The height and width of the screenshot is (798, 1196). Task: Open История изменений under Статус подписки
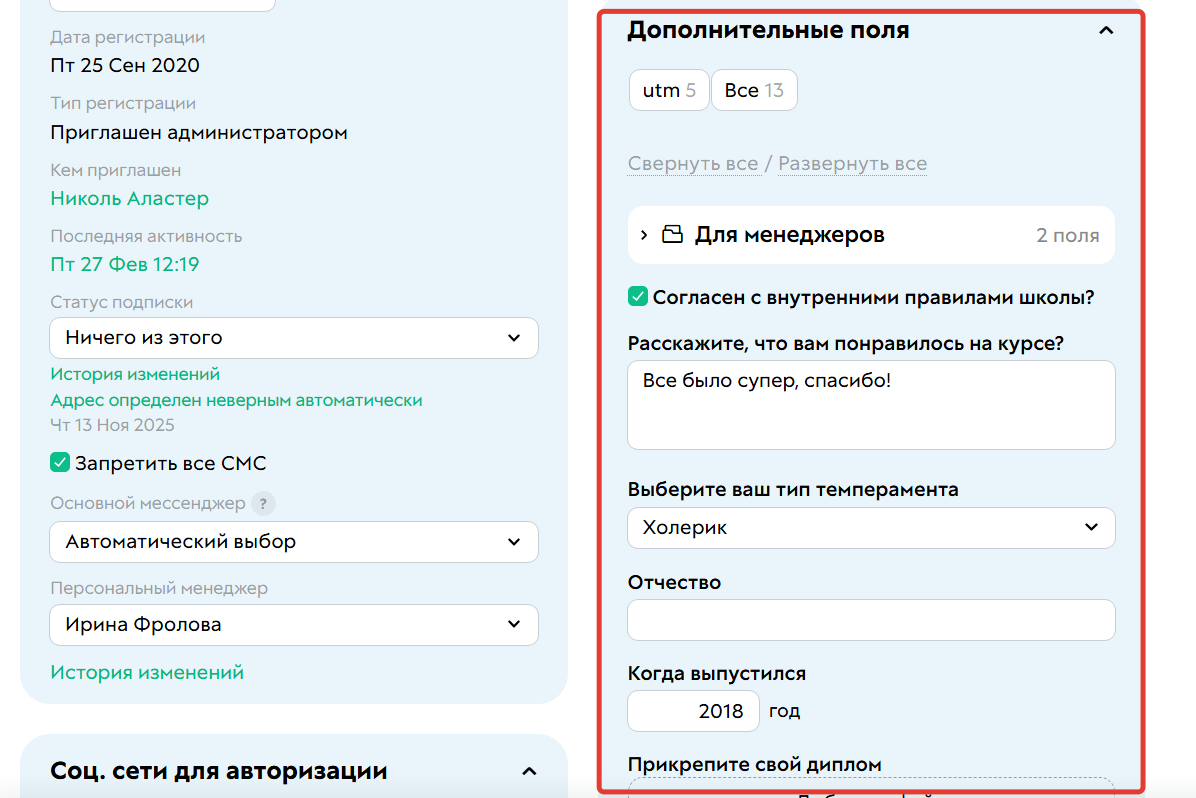point(135,374)
